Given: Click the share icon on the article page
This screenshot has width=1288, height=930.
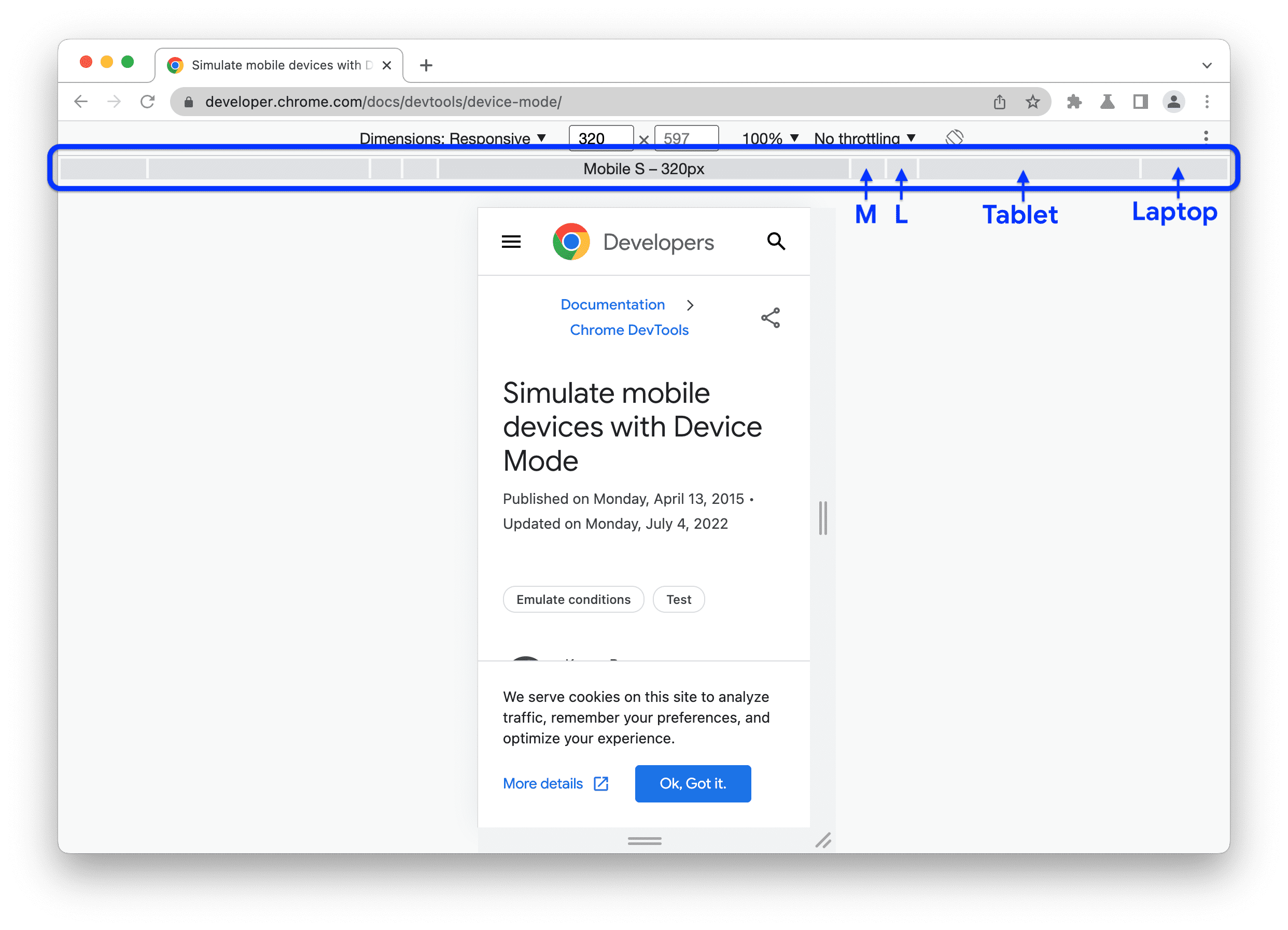Looking at the screenshot, I should (770, 318).
